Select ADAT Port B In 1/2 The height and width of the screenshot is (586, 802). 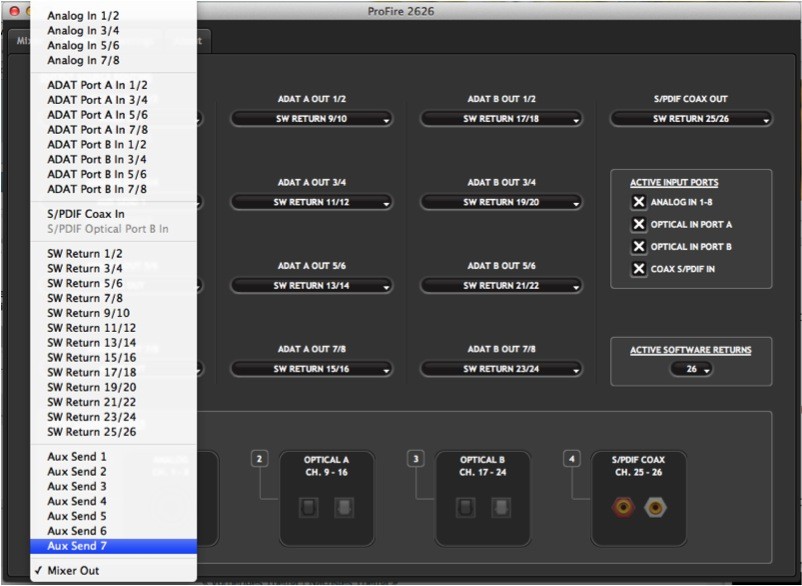pos(114,144)
